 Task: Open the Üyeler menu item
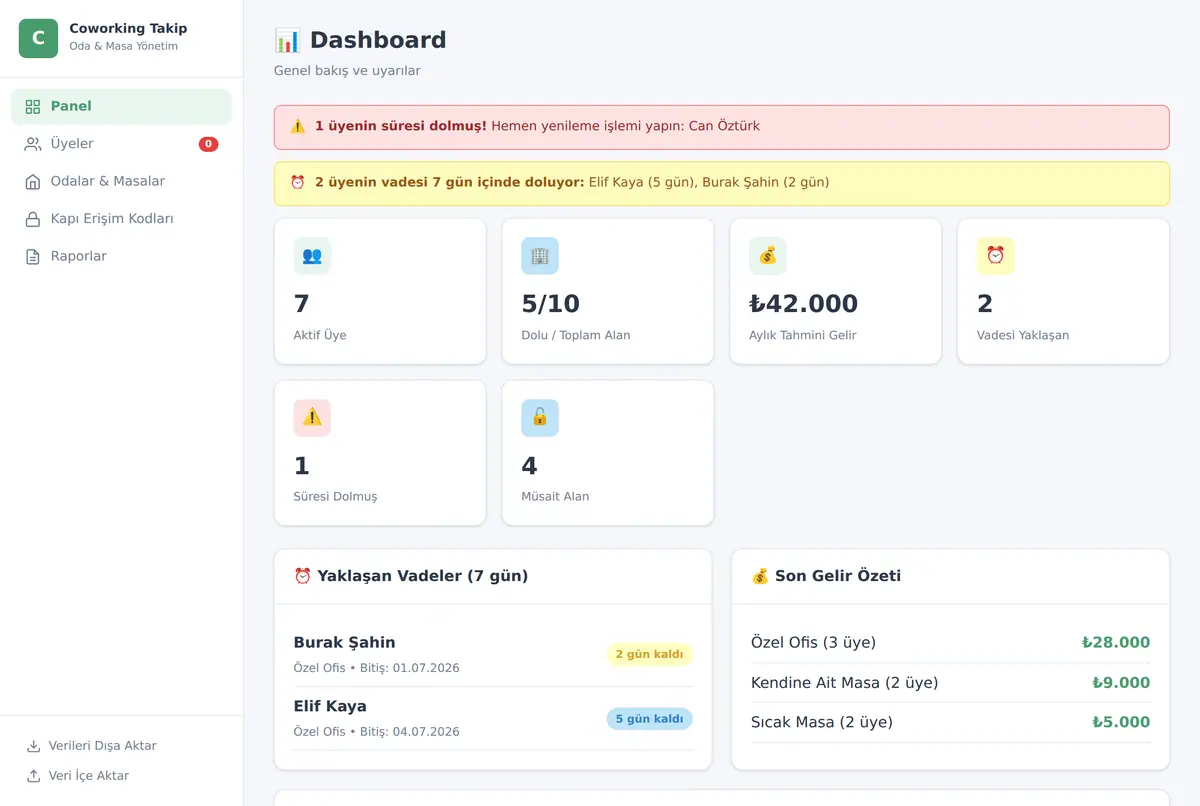pyautogui.click(x=121, y=144)
